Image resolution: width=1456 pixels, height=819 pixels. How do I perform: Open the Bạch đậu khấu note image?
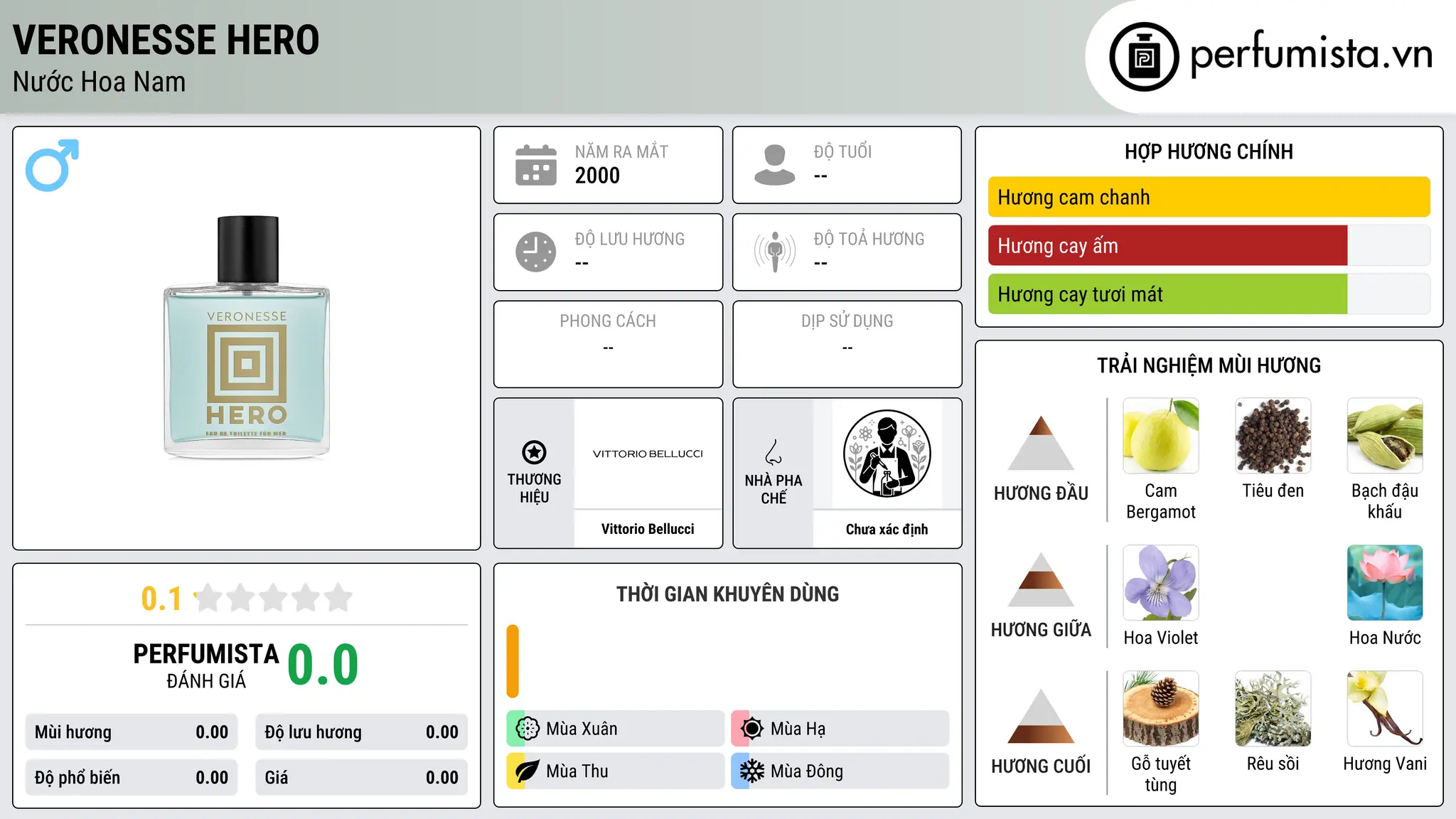[x=1385, y=436]
